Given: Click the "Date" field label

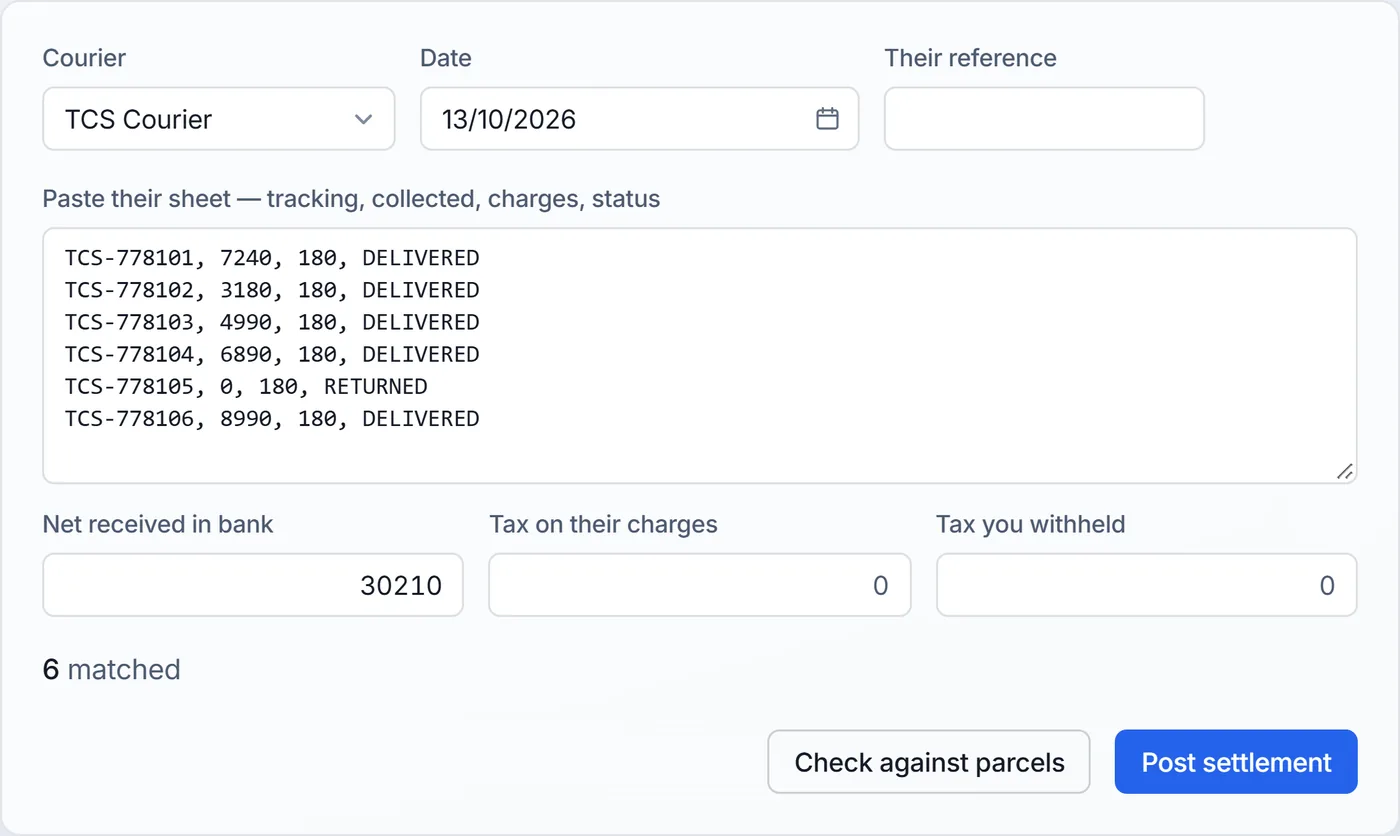Looking at the screenshot, I should click(446, 58).
